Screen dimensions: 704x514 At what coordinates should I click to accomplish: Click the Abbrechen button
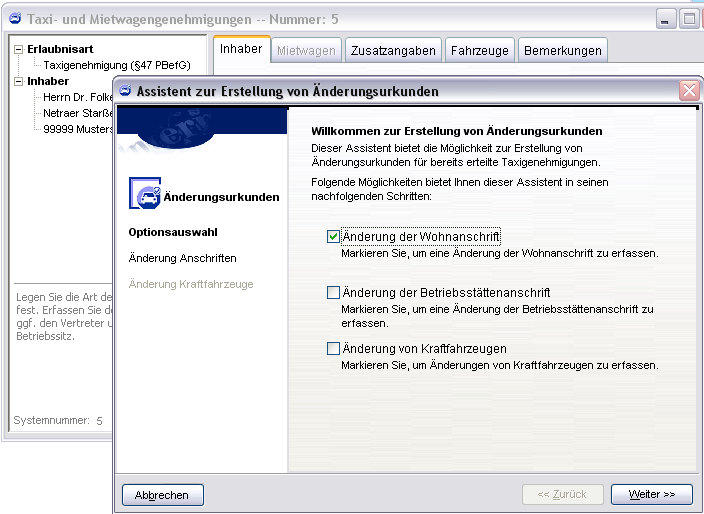tap(162, 494)
